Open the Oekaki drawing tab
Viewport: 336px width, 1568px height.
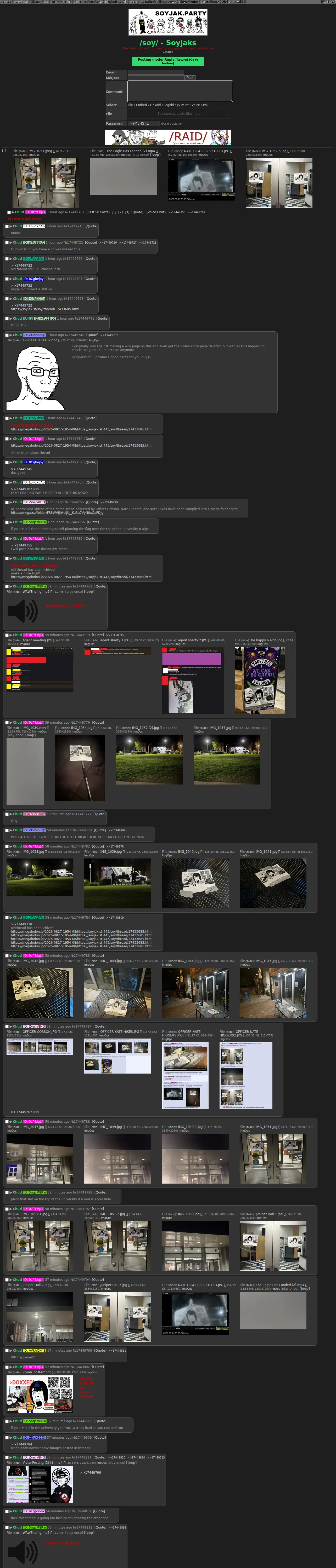tap(155, 105)
